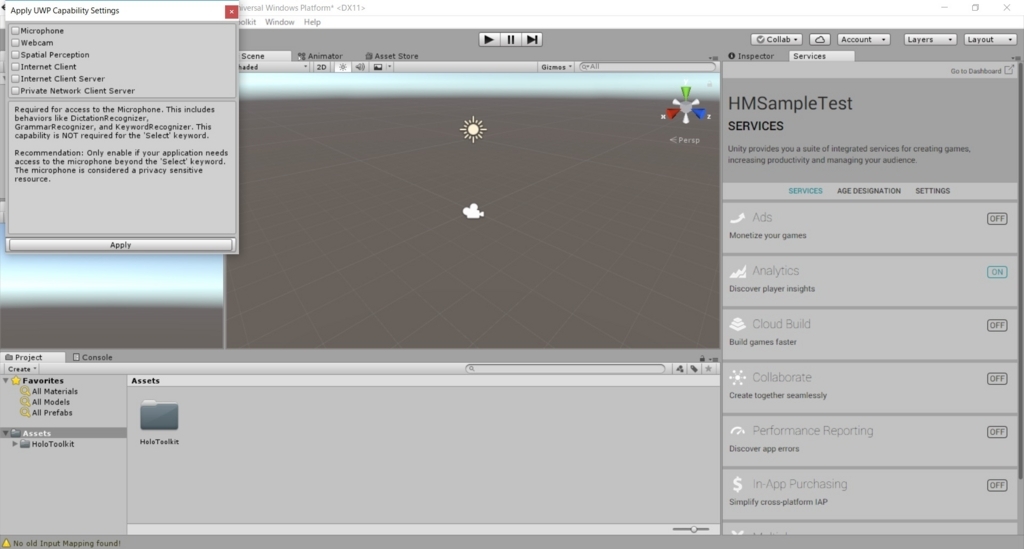The image size is (1024, 549).
Task: Open Go to Dashboard external link icon
Action: (1009, 70)
